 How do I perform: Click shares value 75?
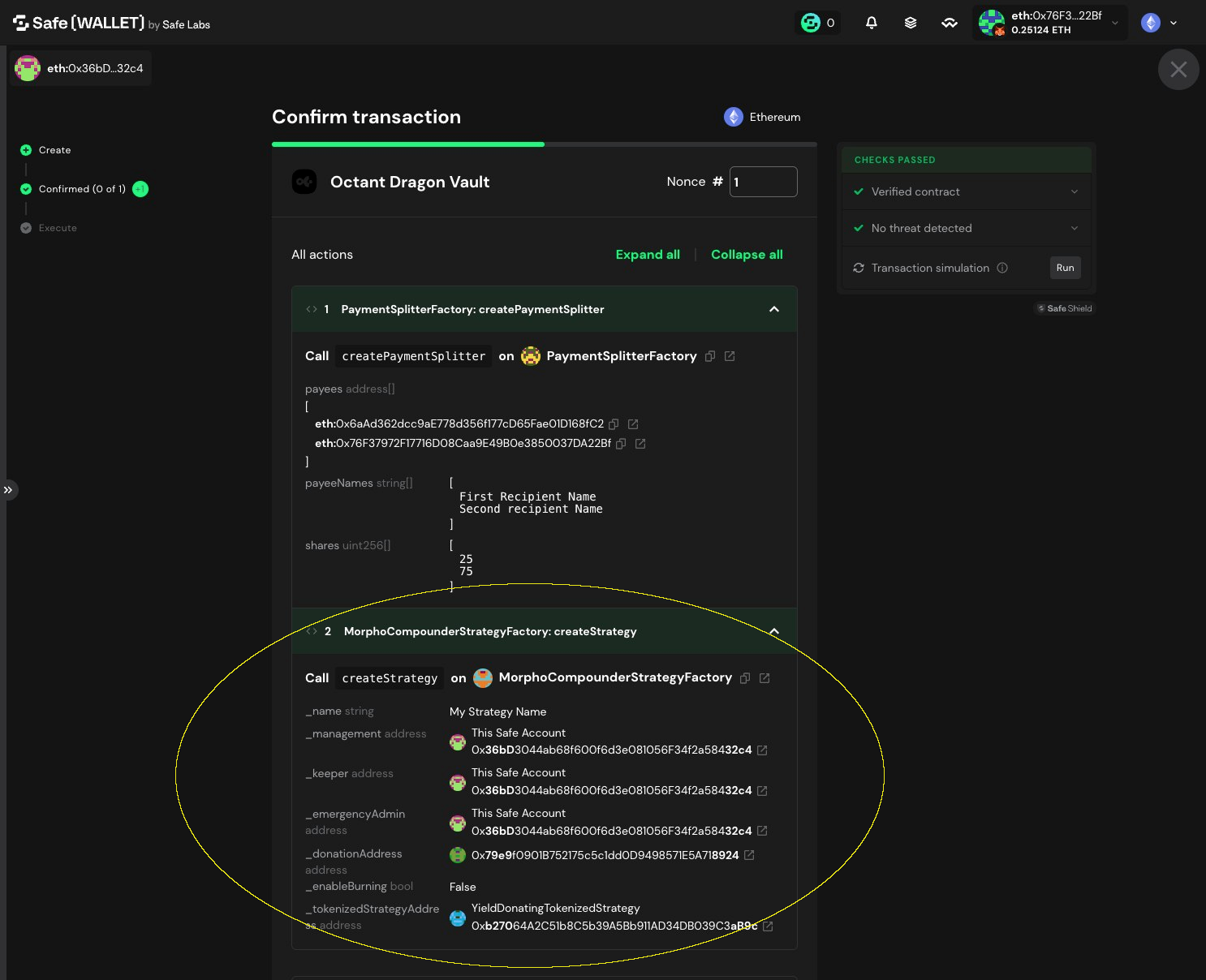pyautogui.click(x=466, y=571)
